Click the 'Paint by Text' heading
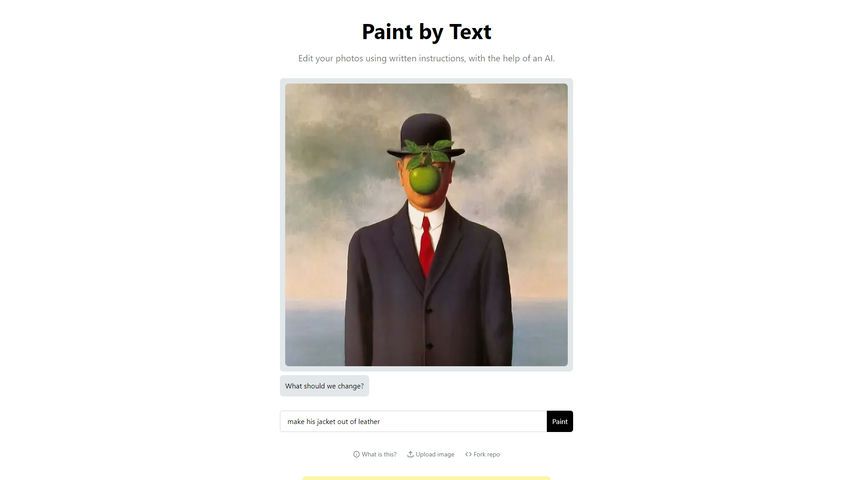The width and height of the screenshot is (853, 480). (x=426, y=32)
